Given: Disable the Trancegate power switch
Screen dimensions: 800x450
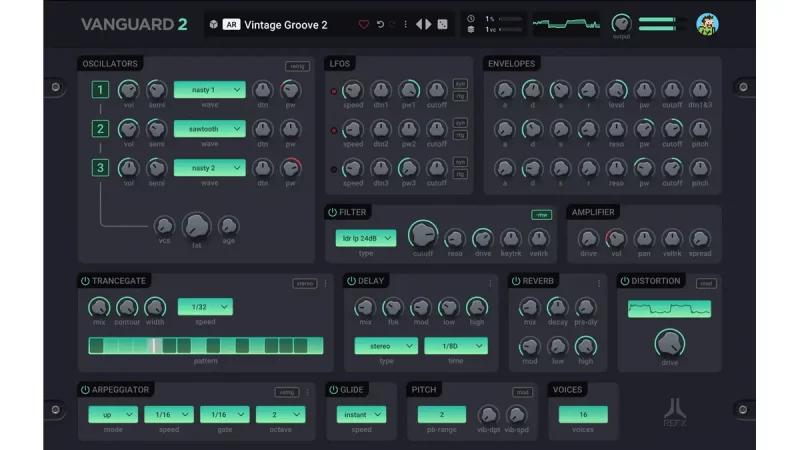Looking at the screenshot, I should 85,281.
